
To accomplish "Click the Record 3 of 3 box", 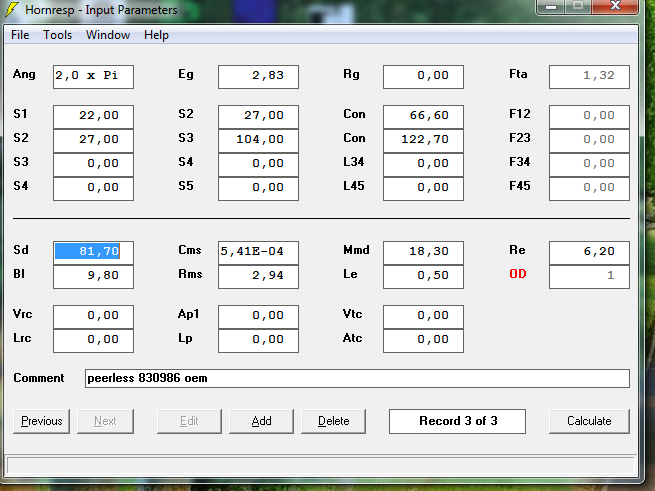I will coord(457,421).
